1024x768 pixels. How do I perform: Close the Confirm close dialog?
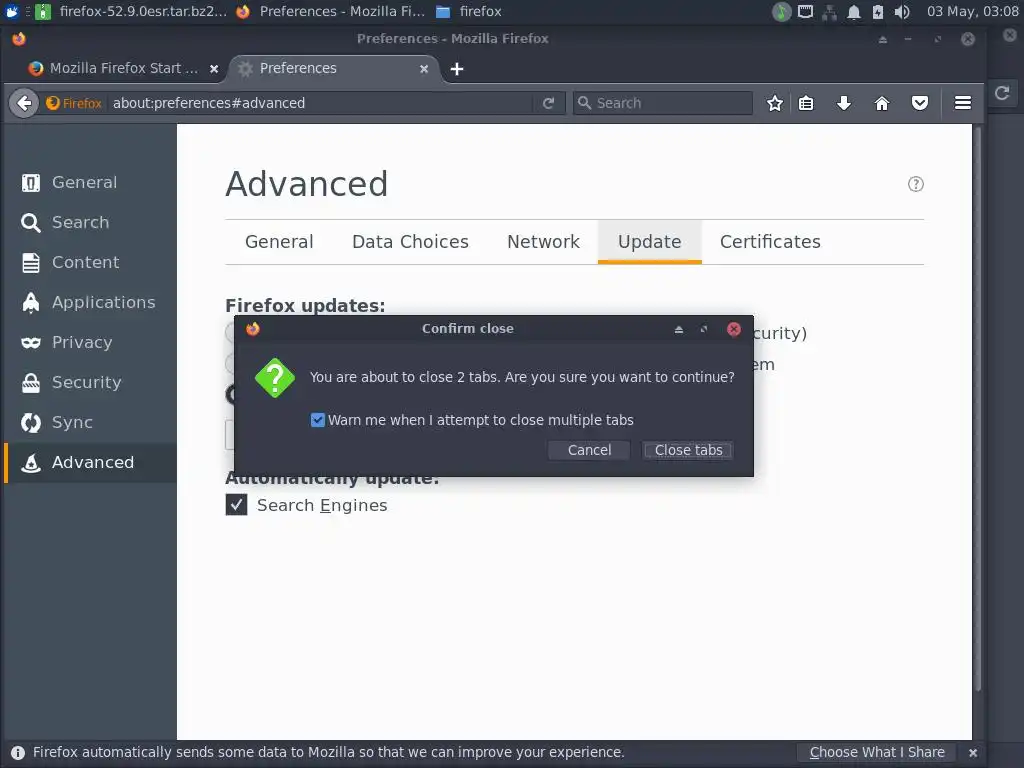pyautogui.click(x=733, y=329)
